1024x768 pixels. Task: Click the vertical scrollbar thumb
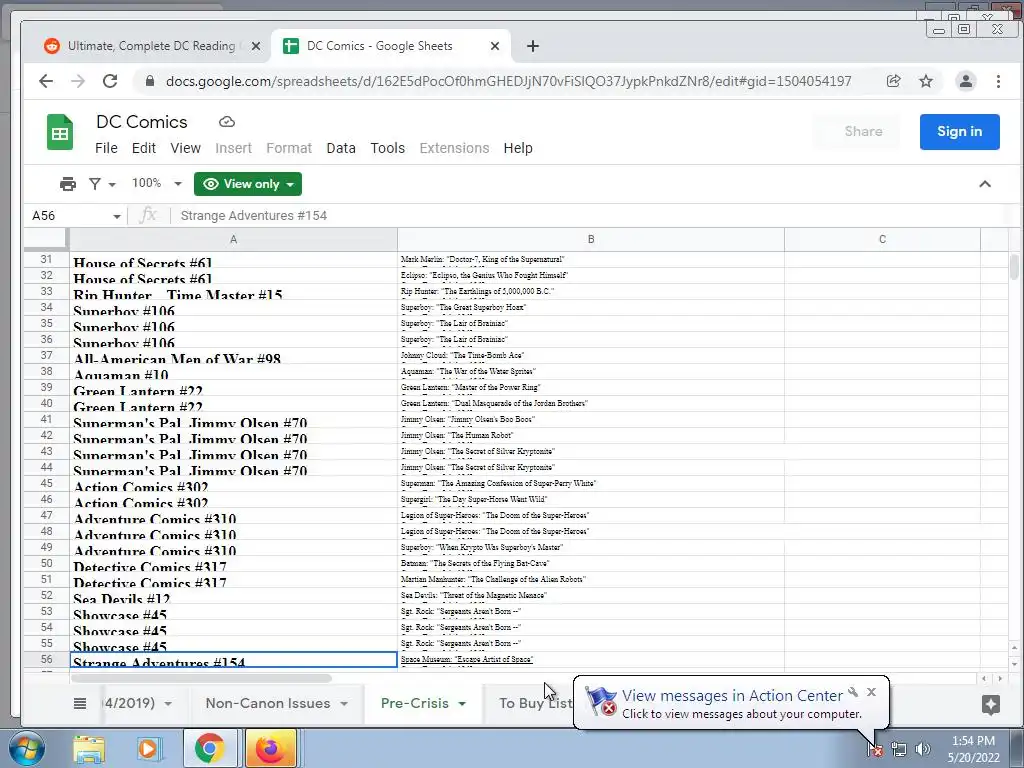1014,267
